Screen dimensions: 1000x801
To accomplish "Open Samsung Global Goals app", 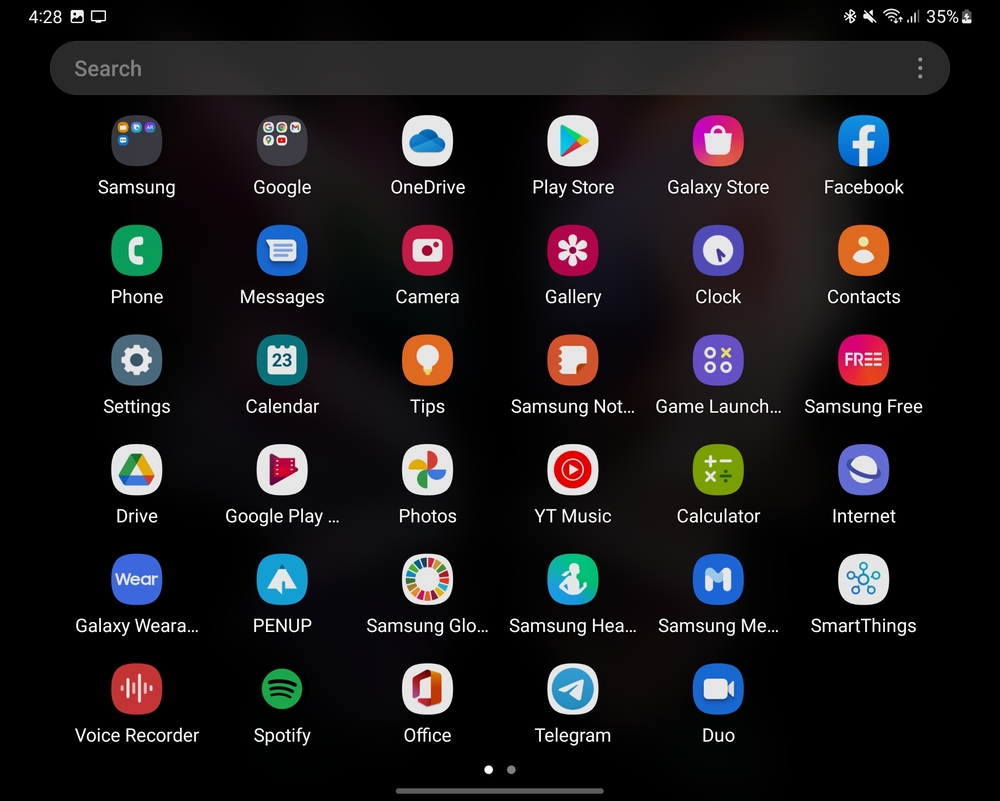I will (x=427, y=580).
